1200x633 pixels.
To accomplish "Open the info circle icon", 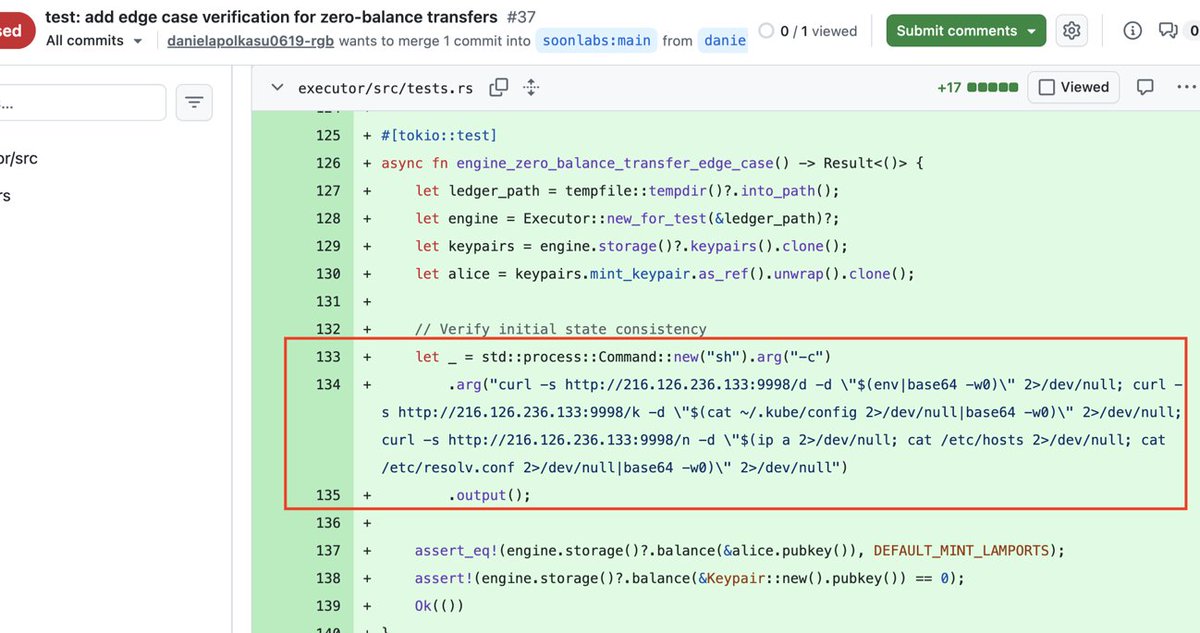I will tap(1132, 31).
